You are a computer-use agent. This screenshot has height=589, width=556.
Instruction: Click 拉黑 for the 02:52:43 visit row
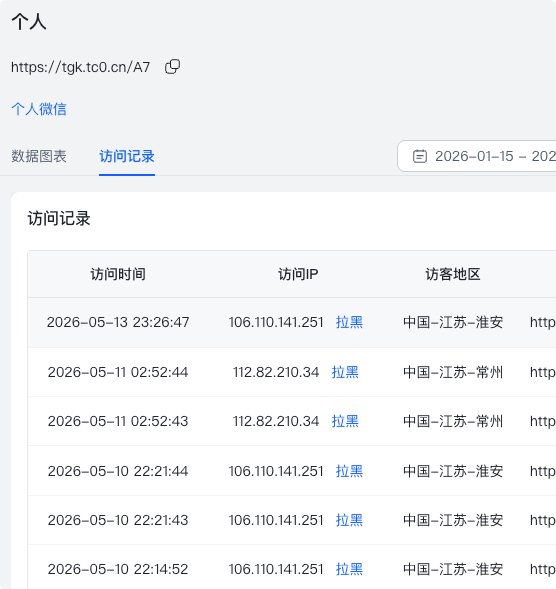coord(345,421)
